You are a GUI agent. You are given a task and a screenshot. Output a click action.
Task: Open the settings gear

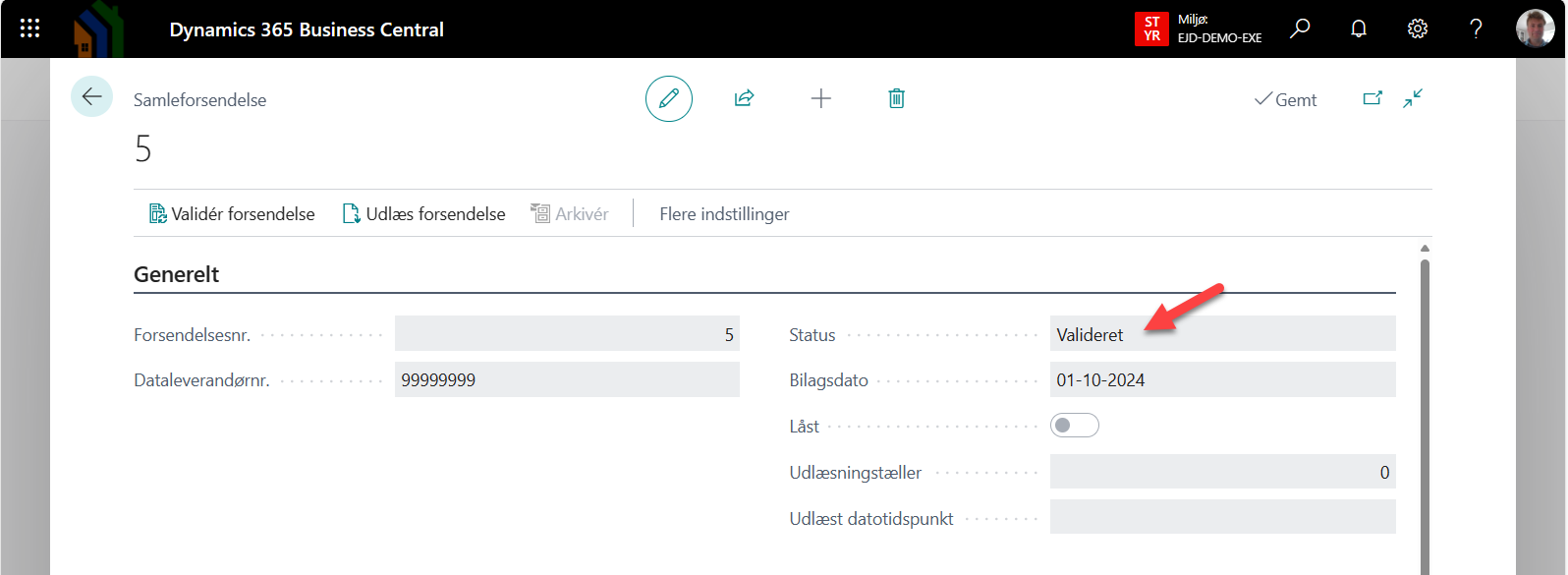(x=1417, y=29)
